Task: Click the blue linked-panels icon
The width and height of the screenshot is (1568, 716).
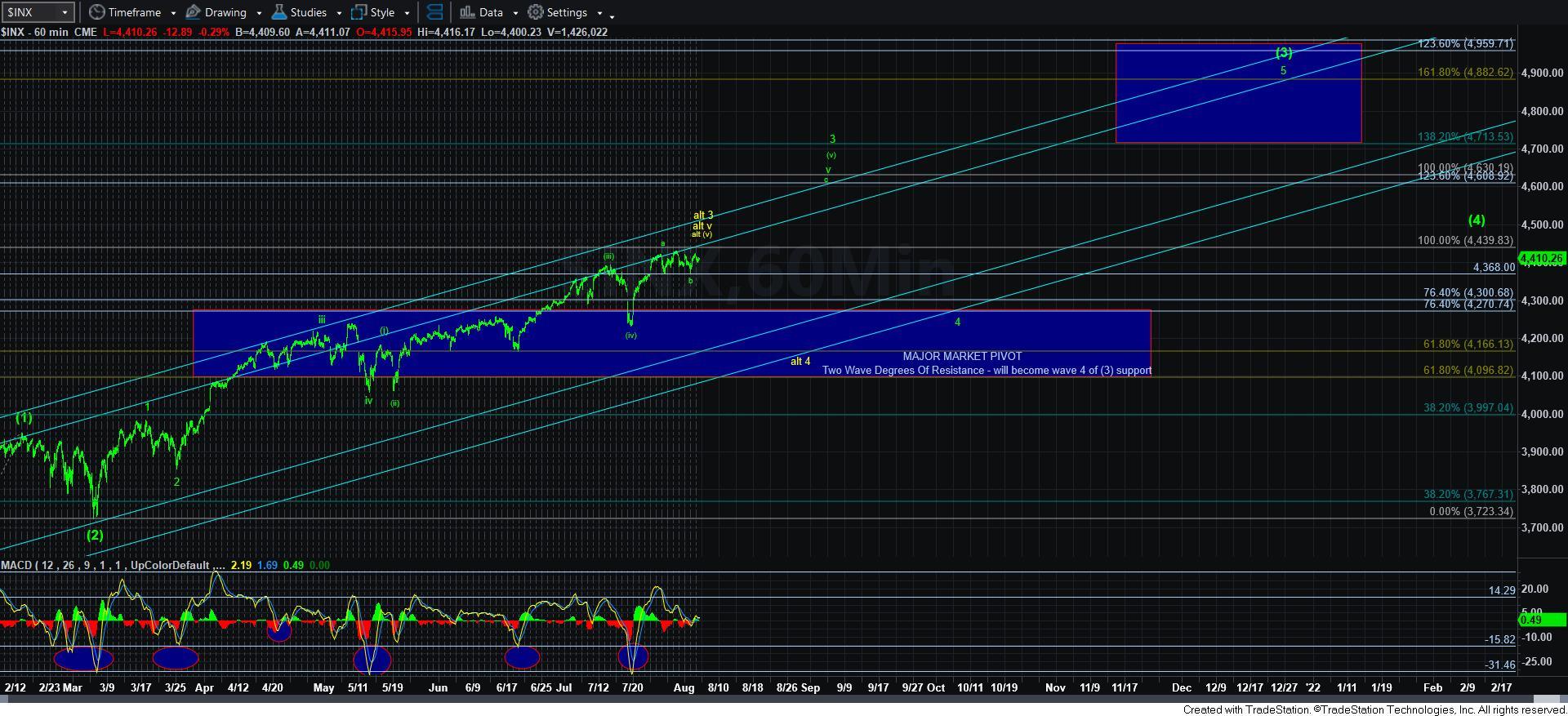Action: [434, 12]
